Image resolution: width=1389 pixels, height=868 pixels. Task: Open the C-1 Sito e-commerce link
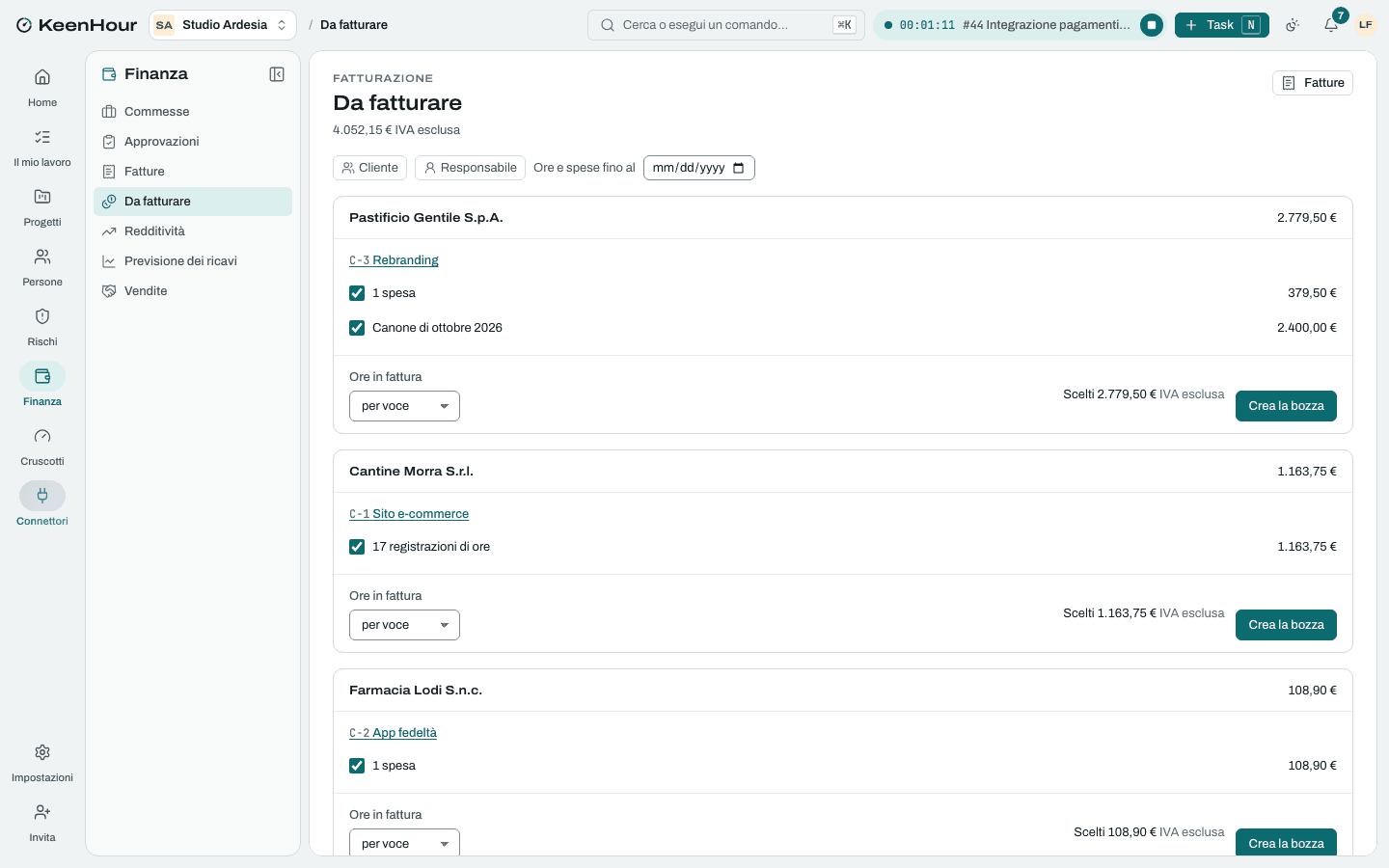tap(409, 514)
